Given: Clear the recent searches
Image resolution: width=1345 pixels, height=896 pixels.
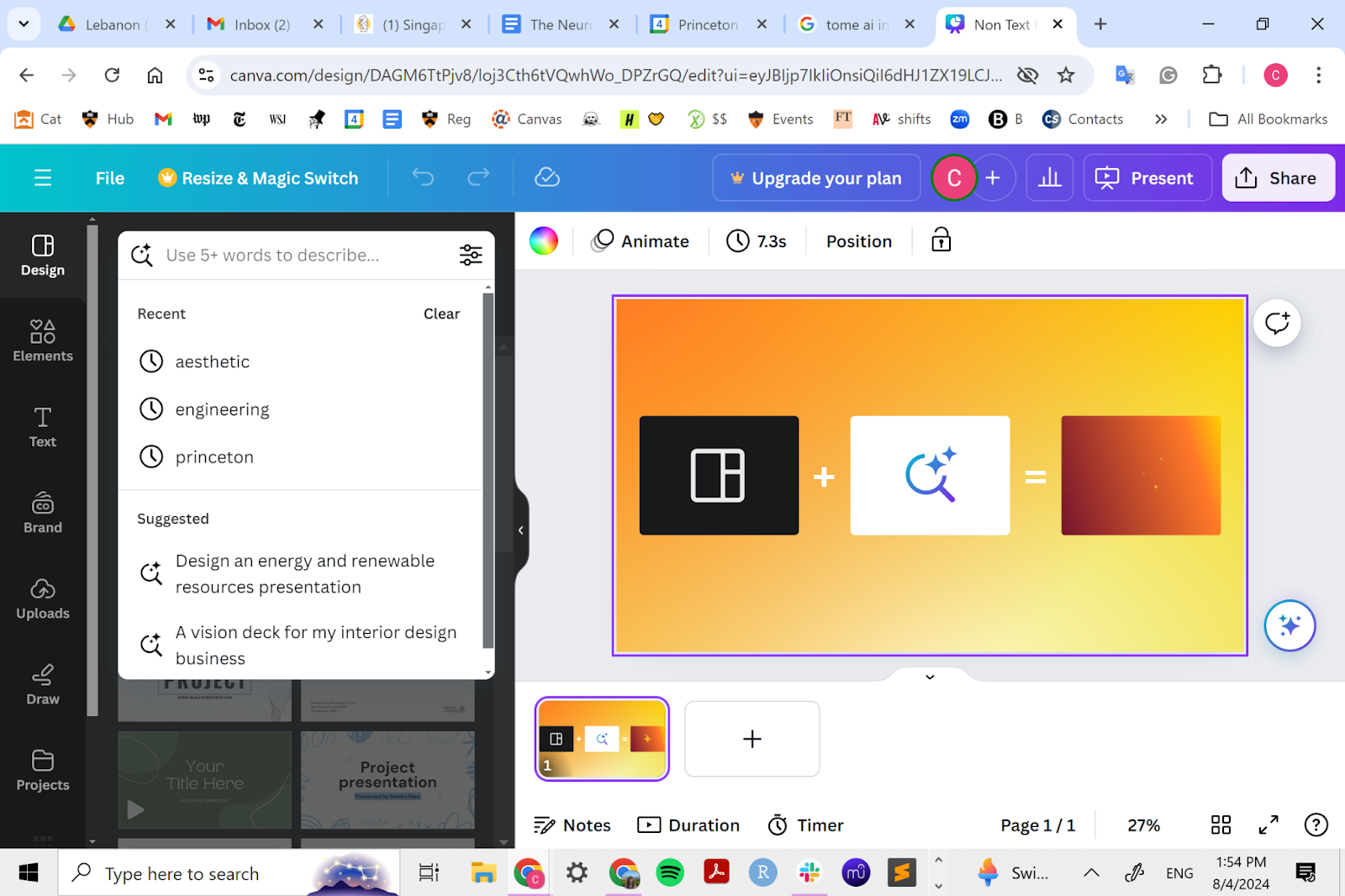Looking at the screenshot, I should point(441,314).
